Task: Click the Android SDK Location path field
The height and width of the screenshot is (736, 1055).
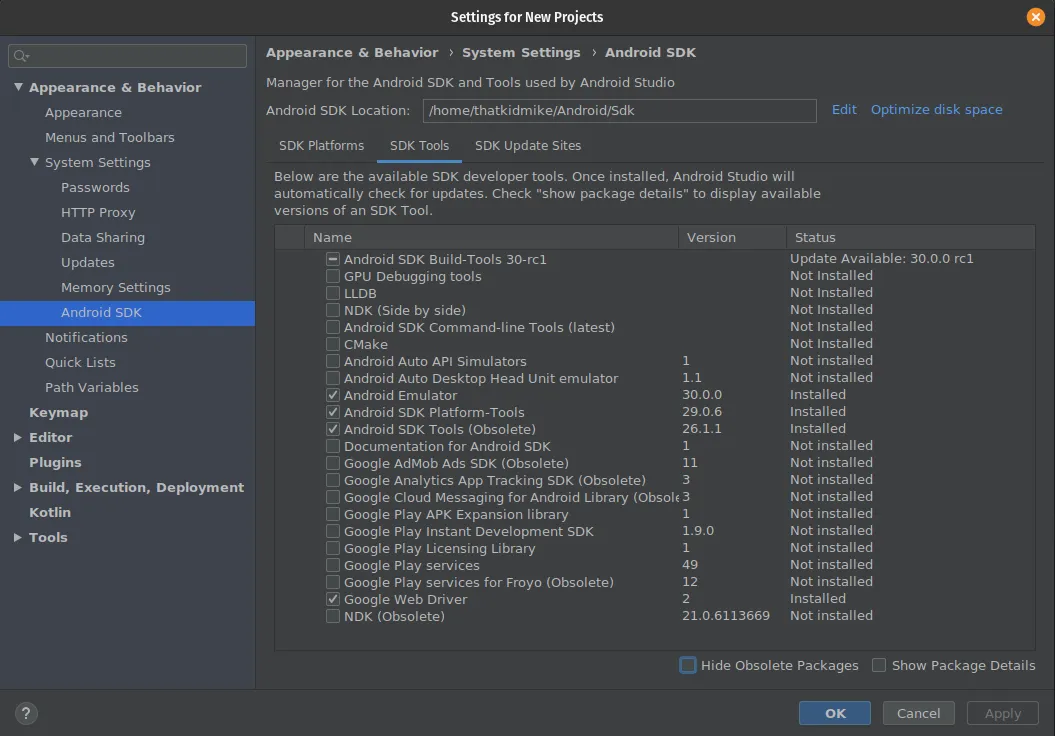Action: (619, 110)
